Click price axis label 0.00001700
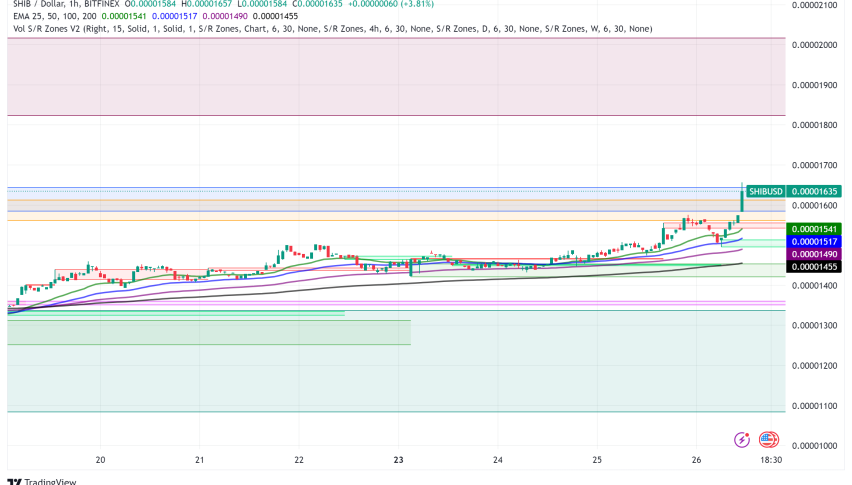 click(814, 165)
